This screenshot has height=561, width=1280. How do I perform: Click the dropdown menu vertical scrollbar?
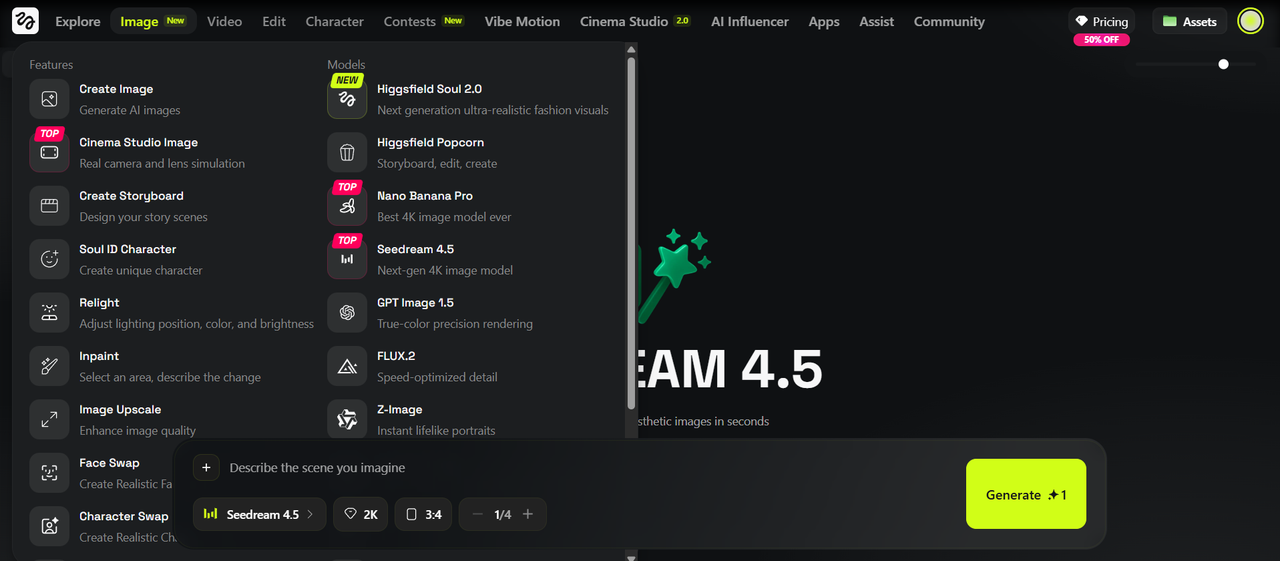(631, 232)
